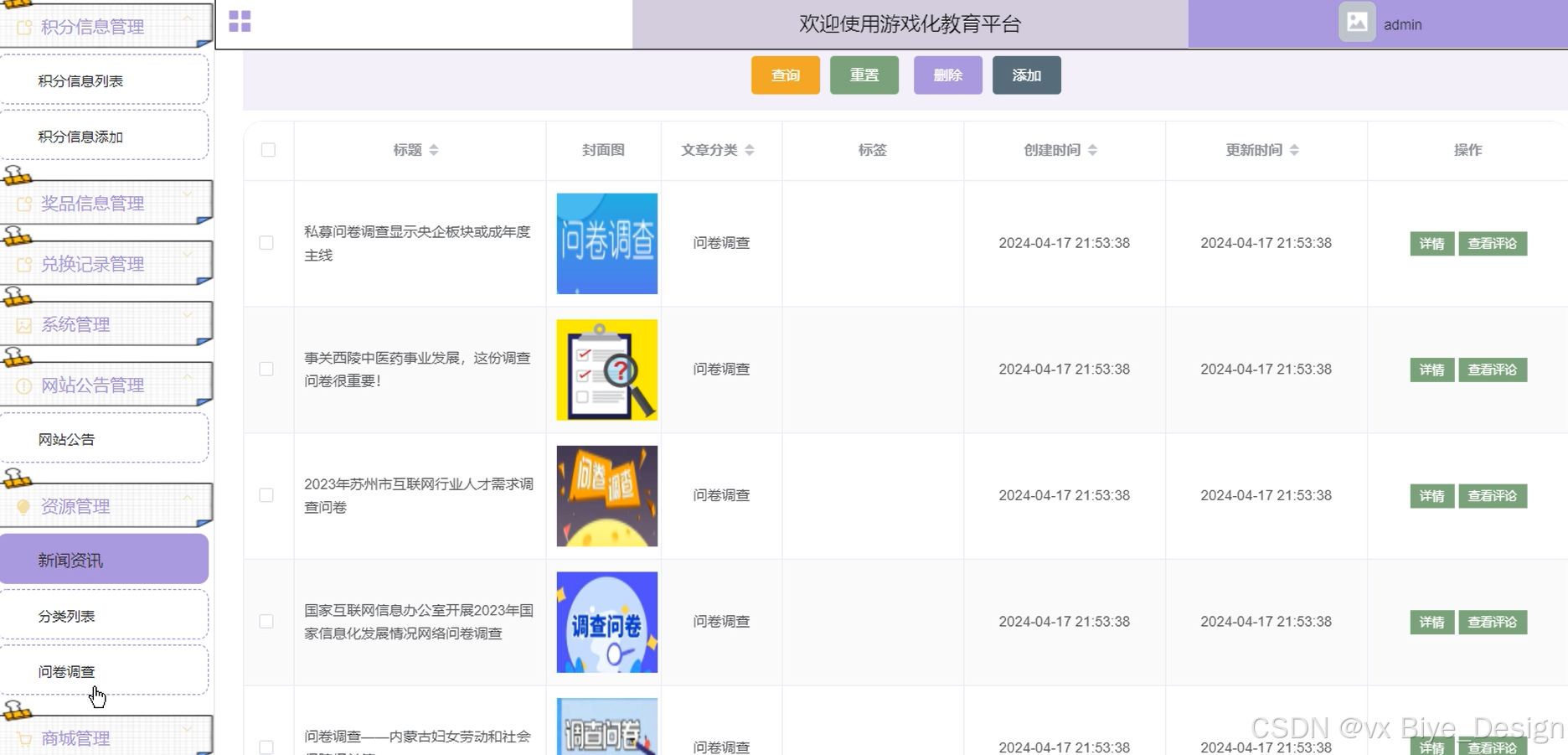
Task: Open 分类列表 in the sidebar
Action: (x=104, y=615)
